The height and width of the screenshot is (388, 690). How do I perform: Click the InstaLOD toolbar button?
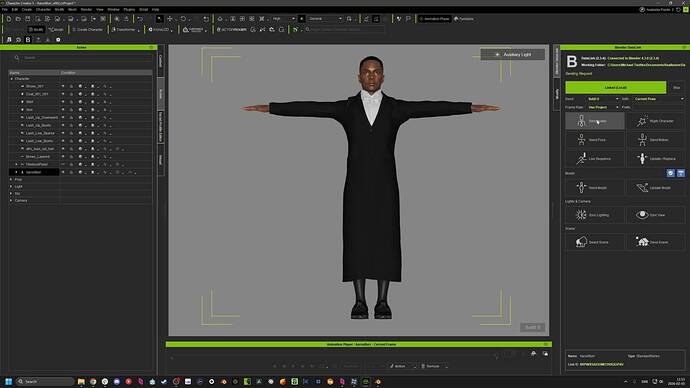160,29
